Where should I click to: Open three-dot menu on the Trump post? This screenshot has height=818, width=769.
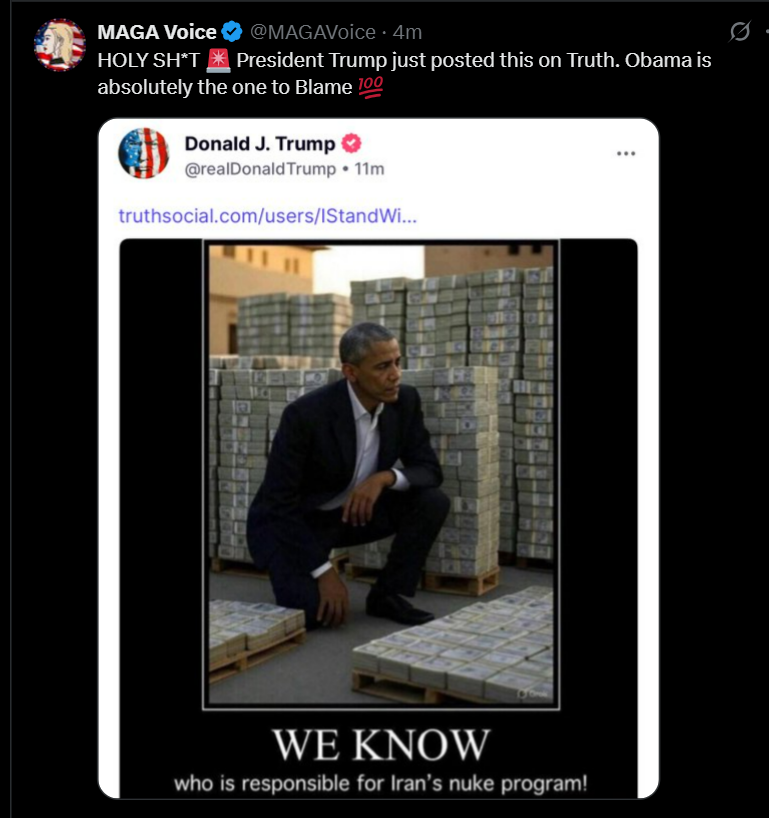(626, 153)
